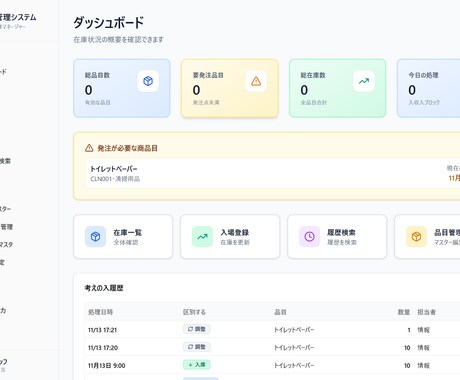Click the 11/13 17:21 date cell
Viewport: 460px width, 380px height.
click(102, 330)
